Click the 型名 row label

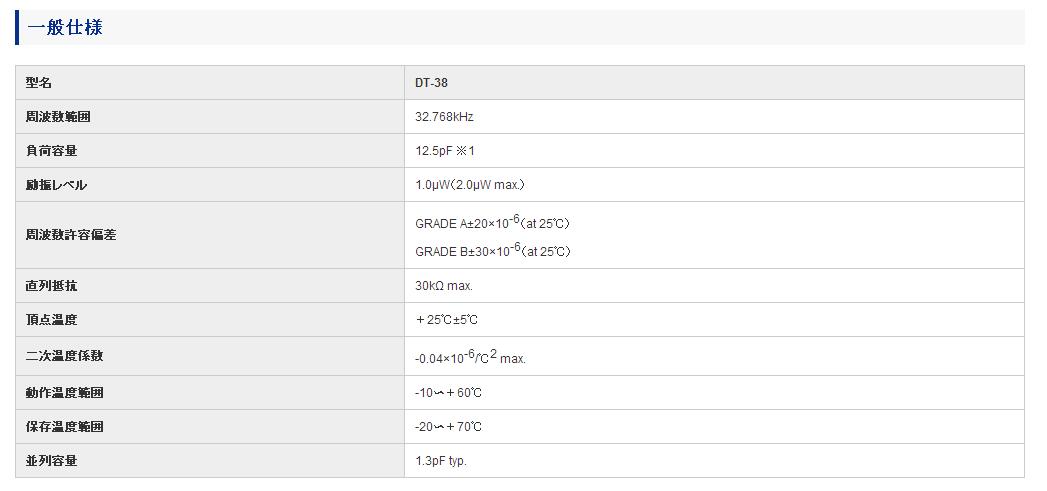[39, 83]
